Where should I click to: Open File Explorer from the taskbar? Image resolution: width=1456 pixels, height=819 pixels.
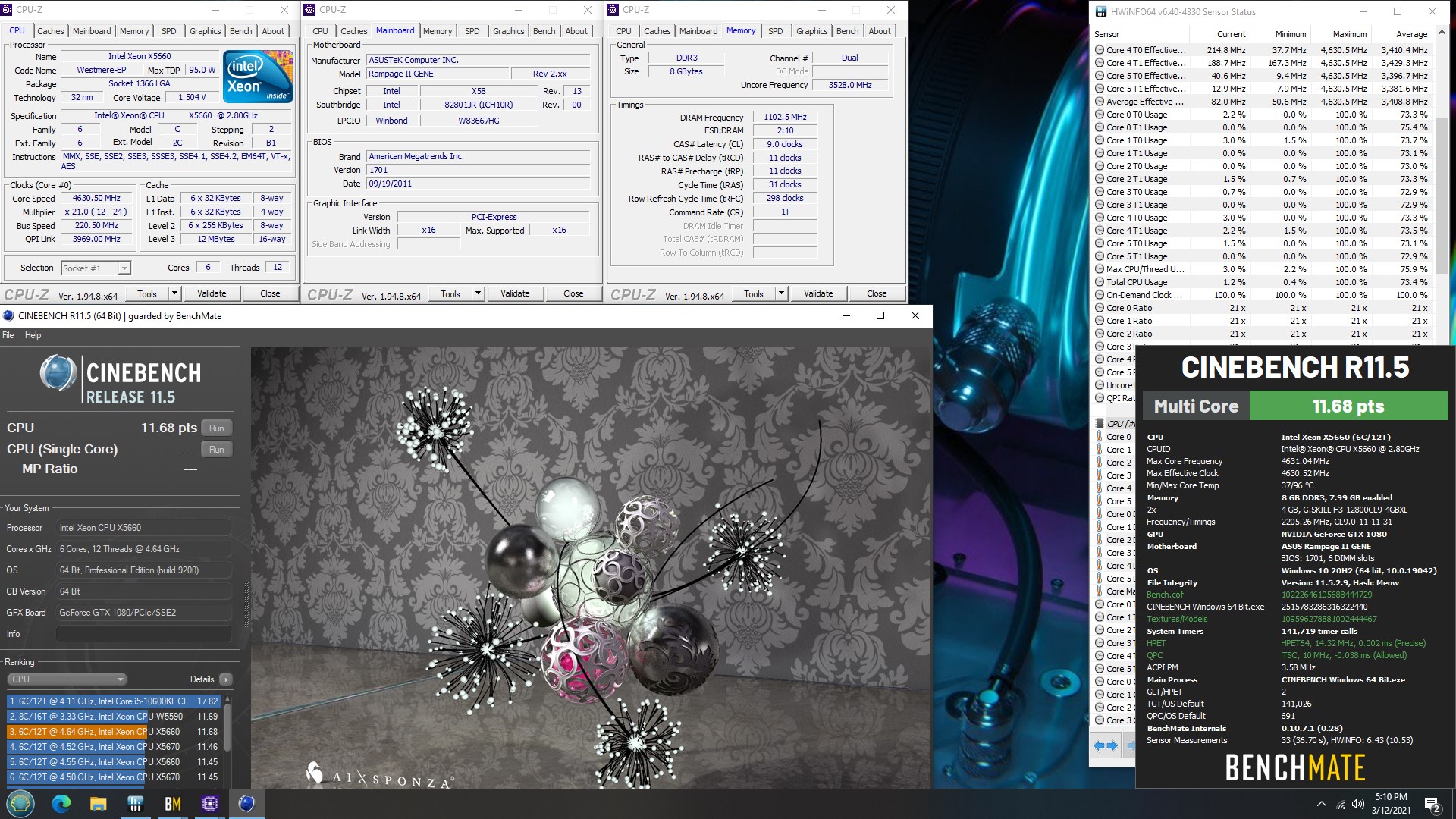[99, 804]
